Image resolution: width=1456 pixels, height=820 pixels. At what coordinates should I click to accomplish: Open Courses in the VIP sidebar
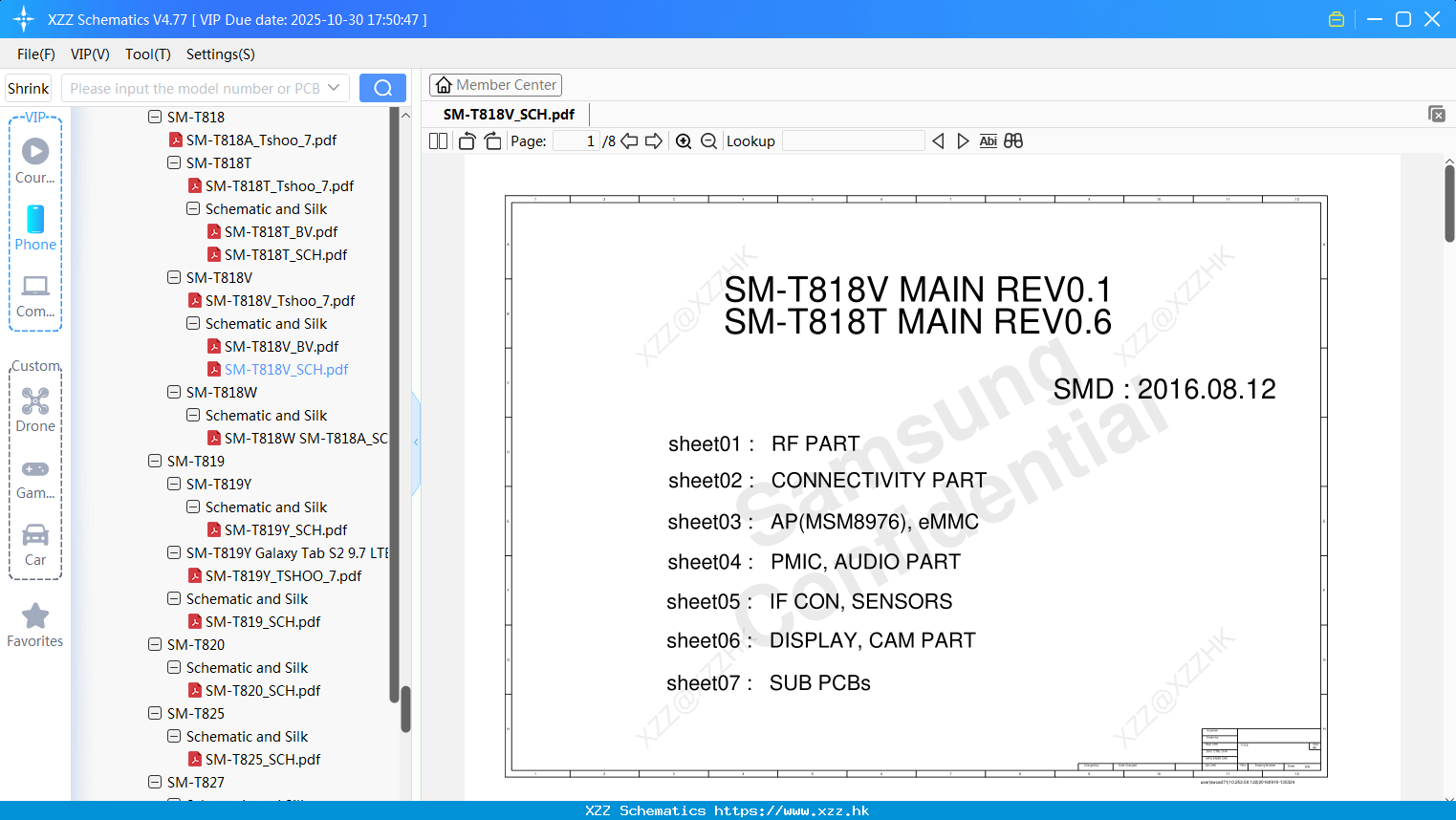tap(35, 162)
